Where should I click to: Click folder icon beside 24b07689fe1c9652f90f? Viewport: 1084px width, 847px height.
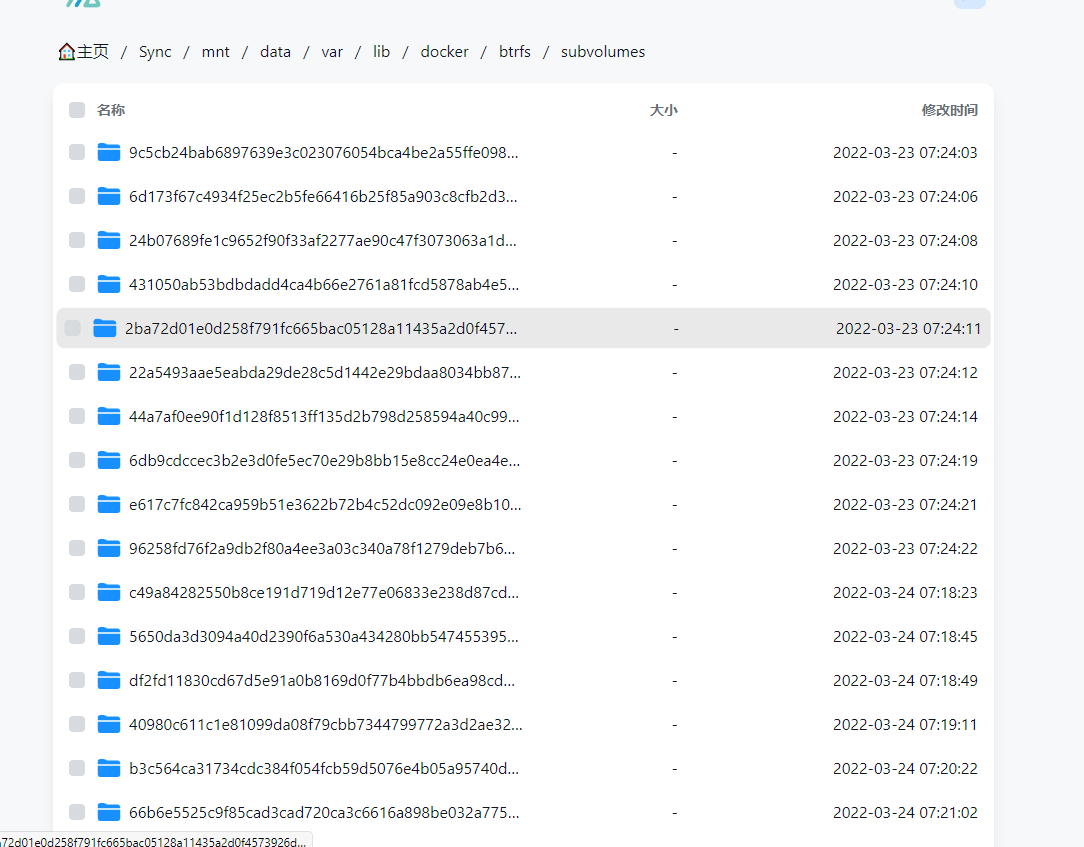pos(109,240)
